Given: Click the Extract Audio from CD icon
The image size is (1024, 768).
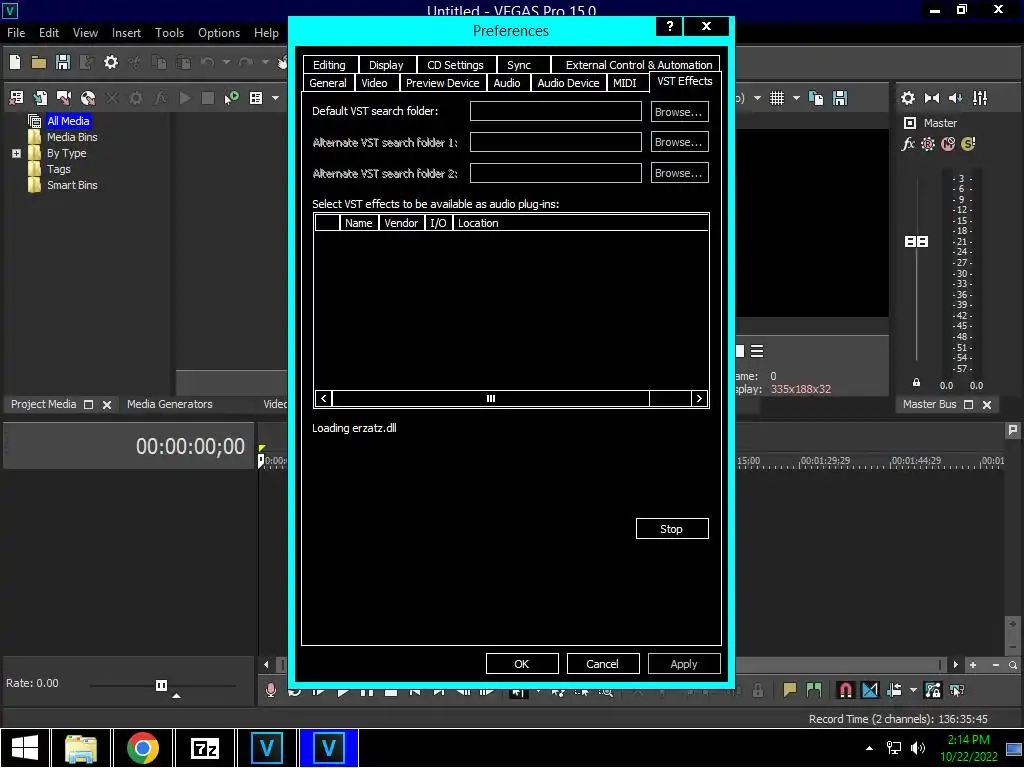Looking at the screenshot, I should pyautogui.click(x=88, y=98).
